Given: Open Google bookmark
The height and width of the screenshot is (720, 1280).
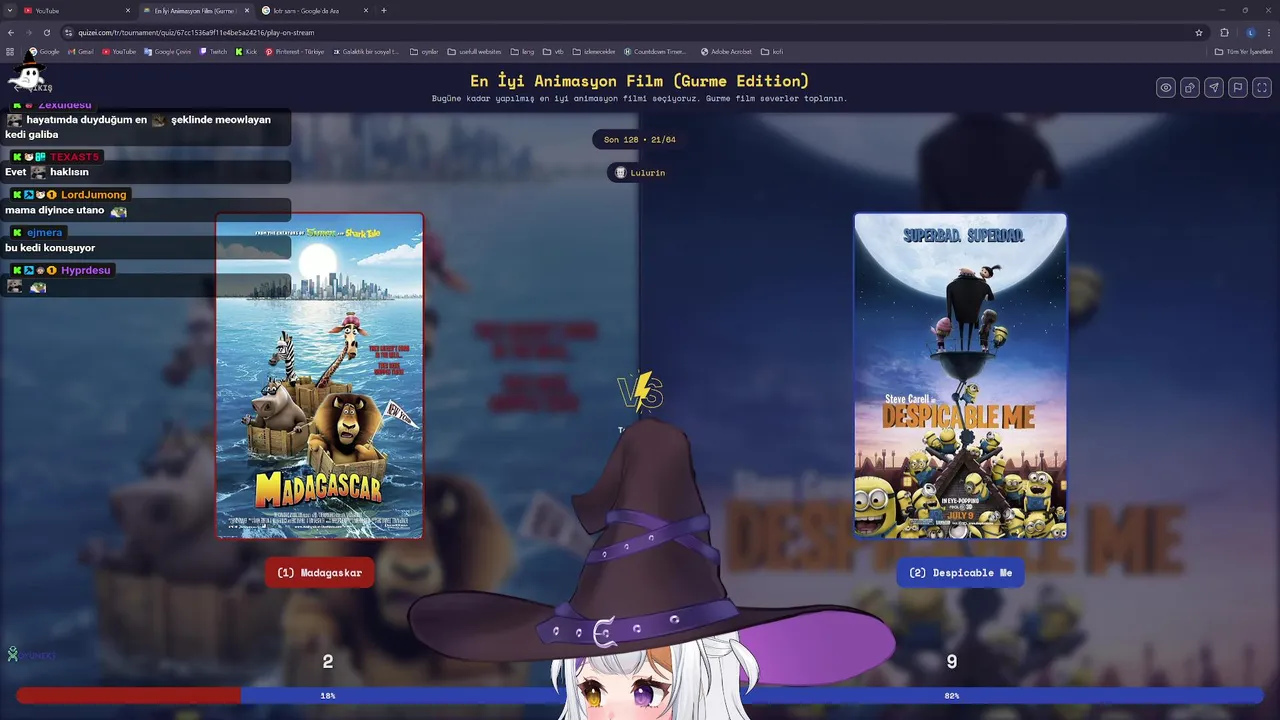Looking at the screenshot, I should (45, 51).
